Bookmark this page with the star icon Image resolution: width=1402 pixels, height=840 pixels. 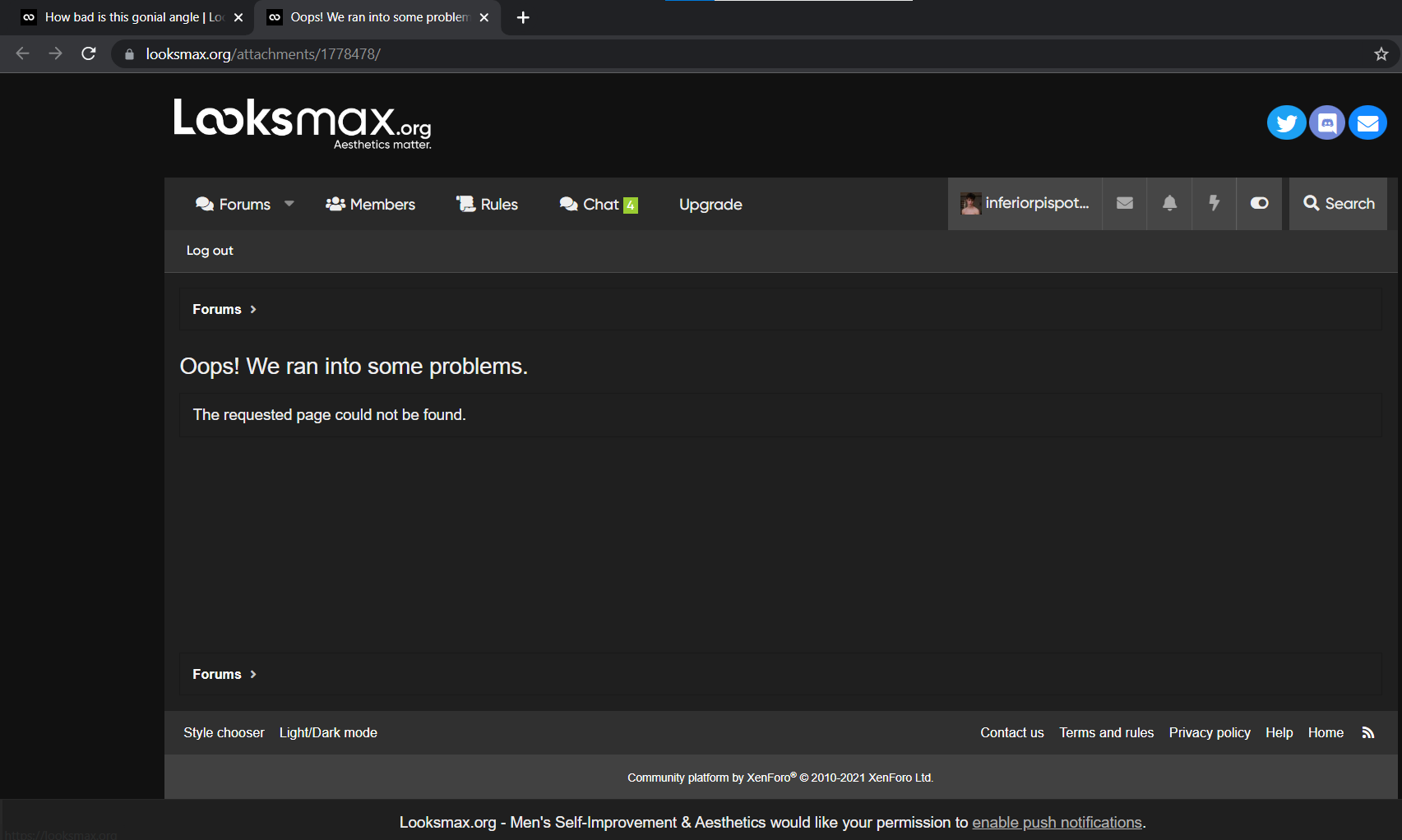(1381, 54)
